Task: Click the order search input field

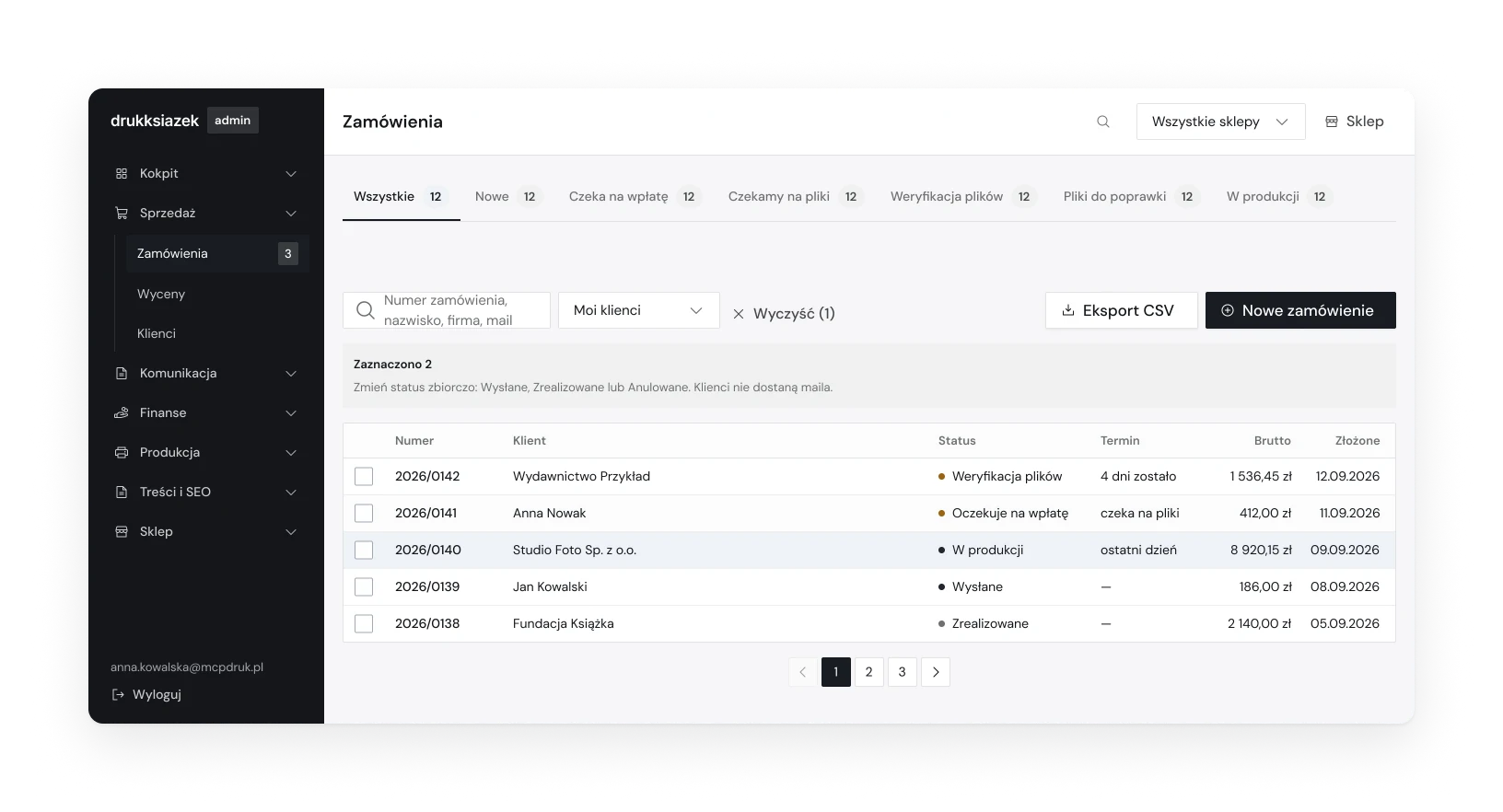Action: [447, 310]
